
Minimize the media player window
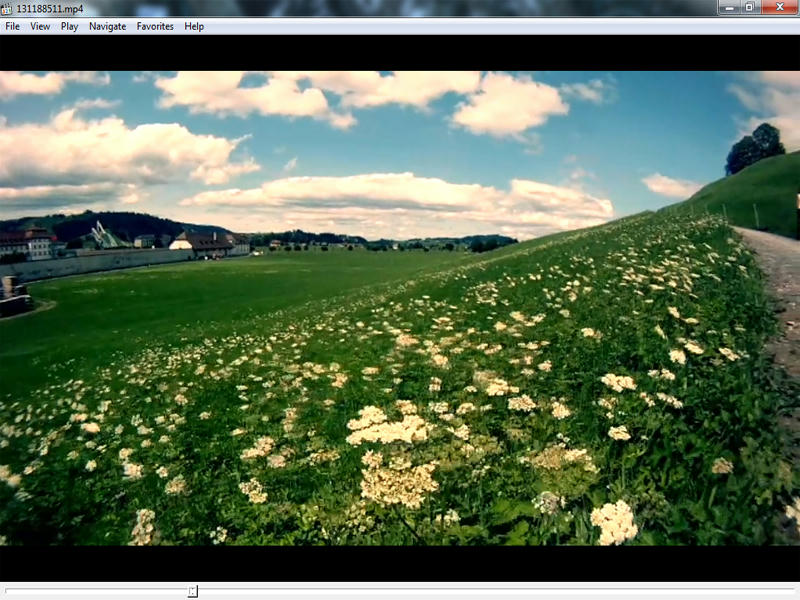tap(729, 7)
